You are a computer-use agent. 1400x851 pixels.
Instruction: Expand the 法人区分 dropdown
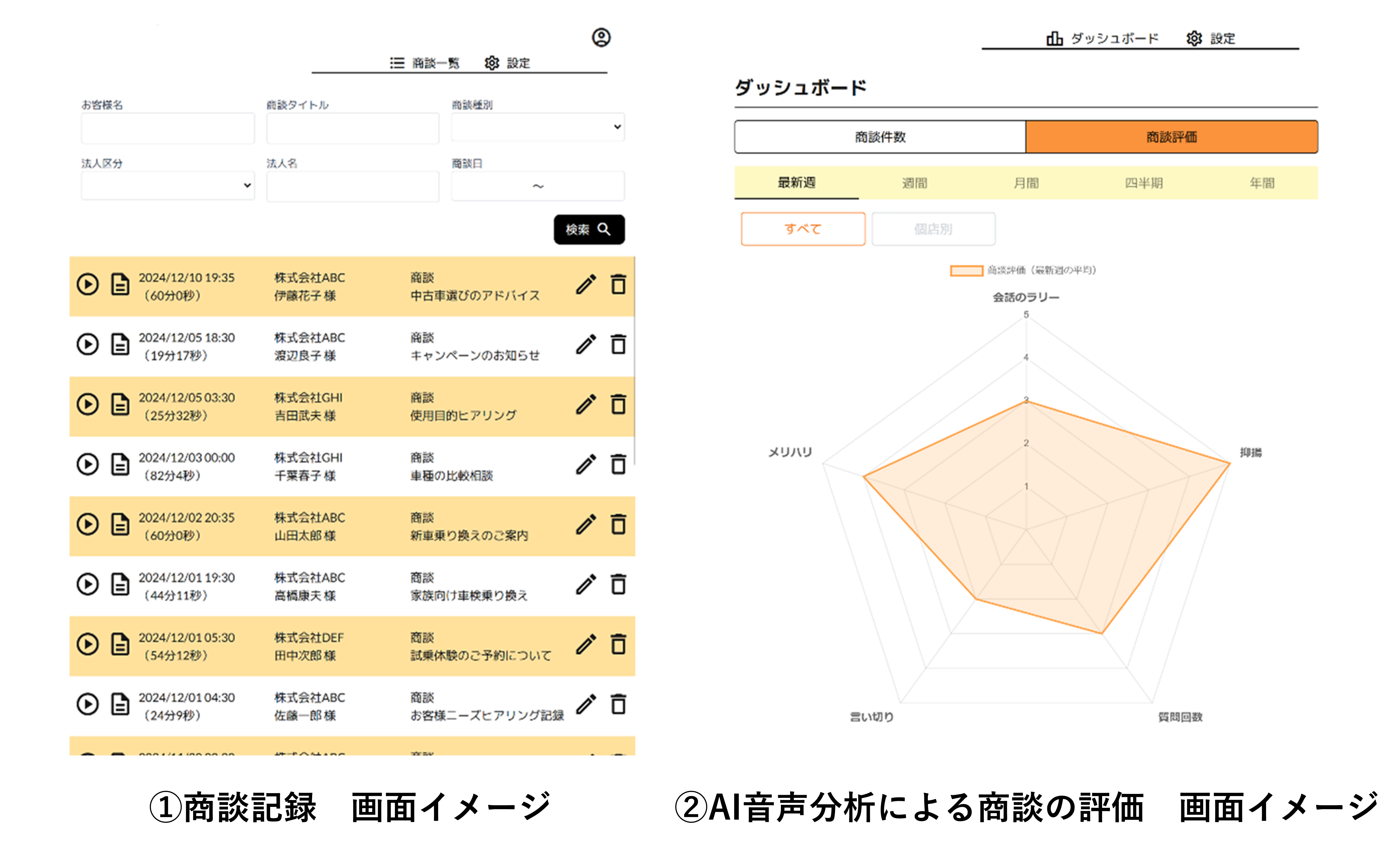coord(168,186)
